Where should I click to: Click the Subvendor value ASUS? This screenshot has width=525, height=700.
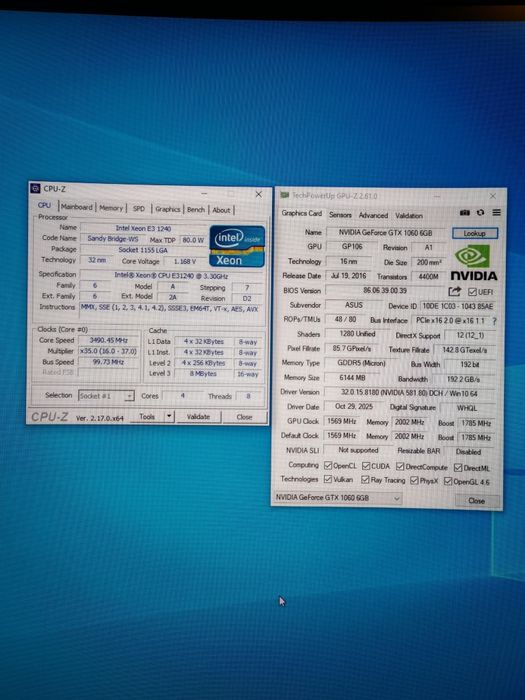[x=354, y=304]
